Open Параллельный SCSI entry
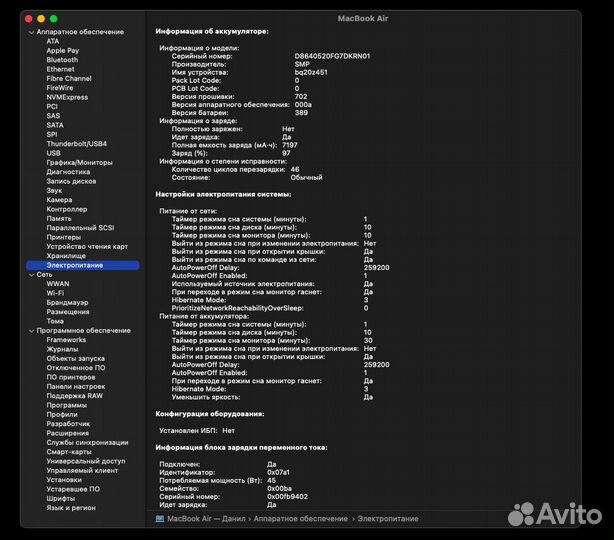The width and height of the screenshot is (614, 540). click(x=80, y=228)
